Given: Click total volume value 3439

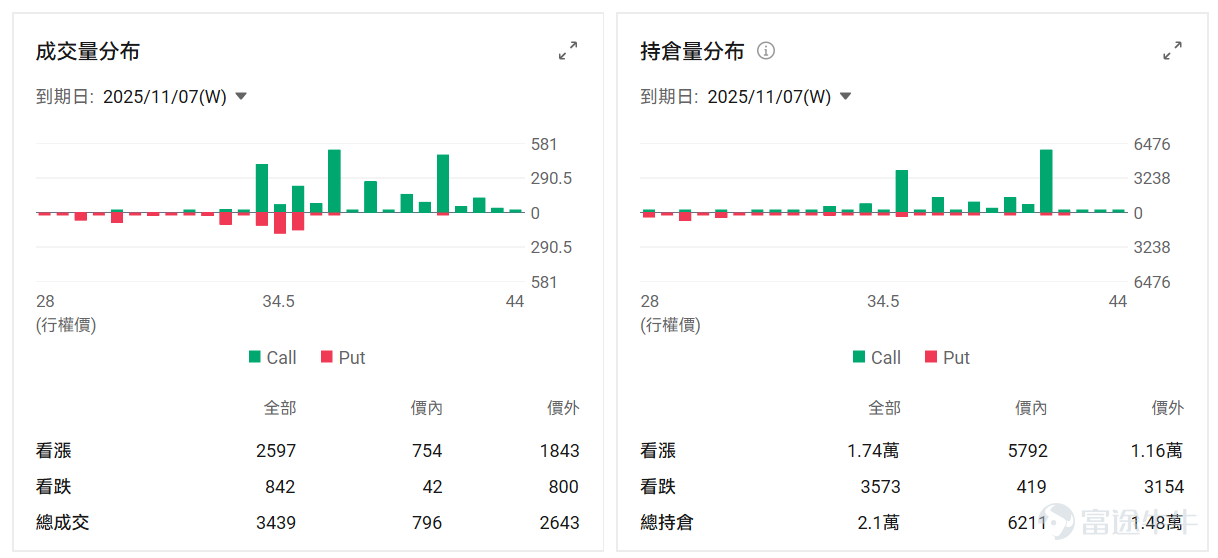Looking at the screenshot, I should coord(276,522).
